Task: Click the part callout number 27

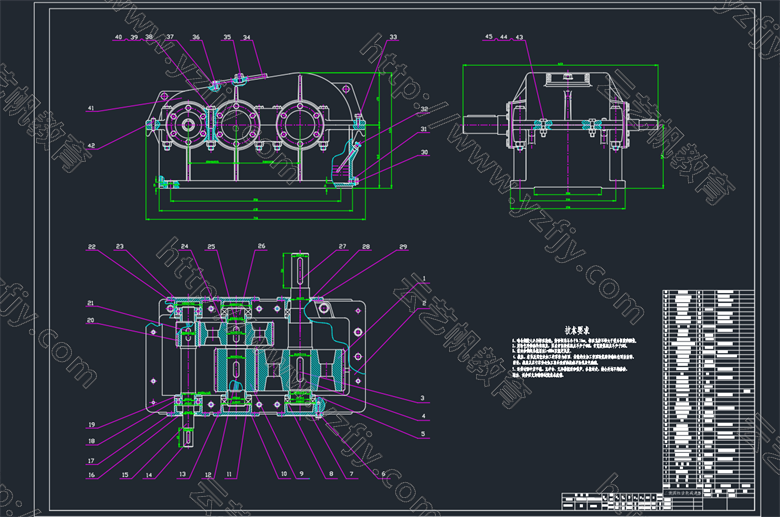Action: [343, 246]
